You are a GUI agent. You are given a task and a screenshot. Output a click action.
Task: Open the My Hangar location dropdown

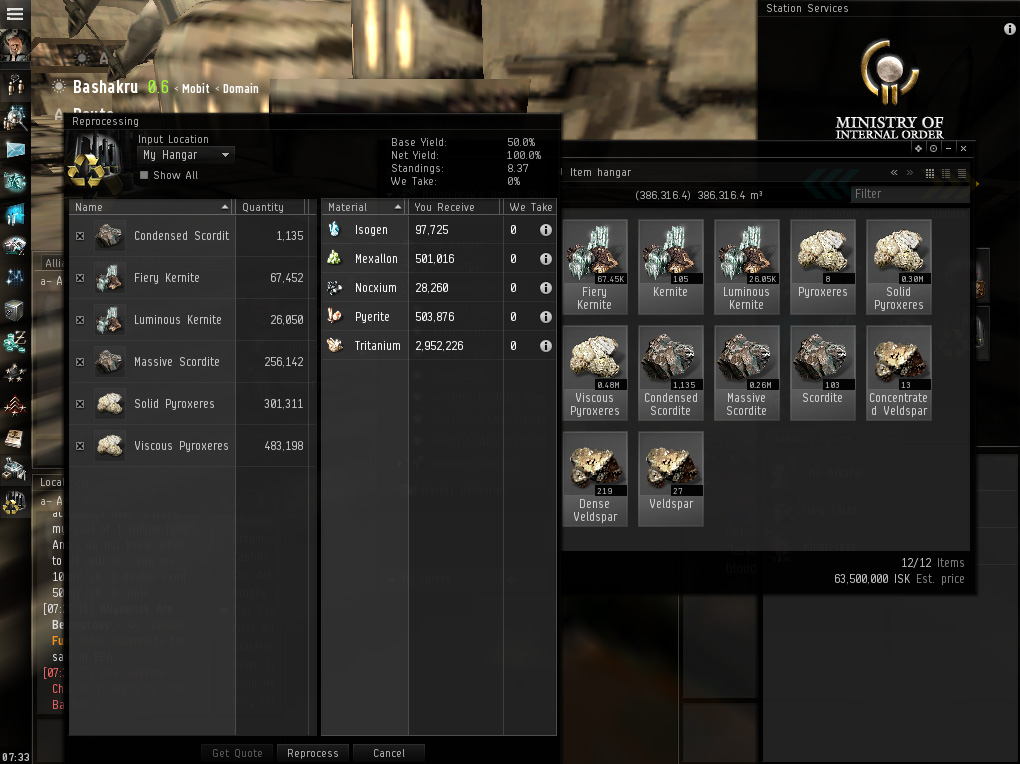point(185,155)
